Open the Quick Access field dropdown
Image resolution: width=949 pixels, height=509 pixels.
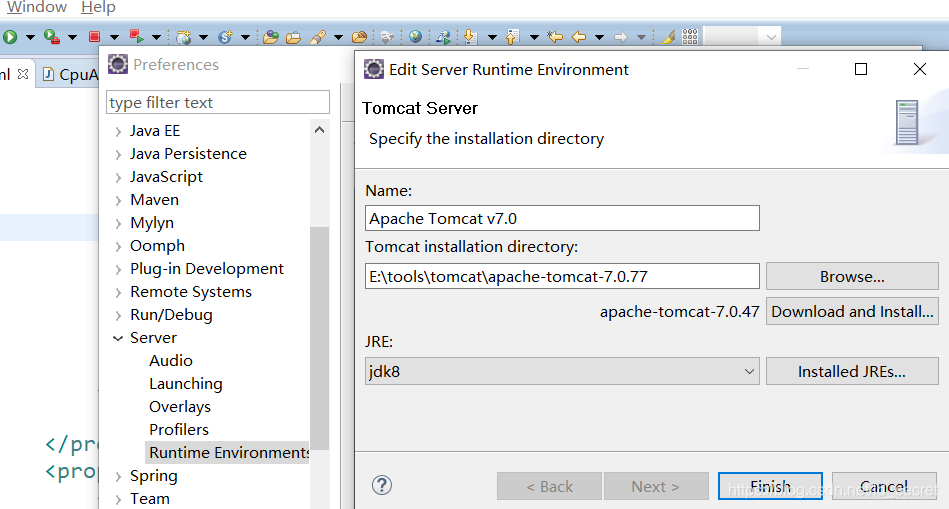click(x=770, y=38)
